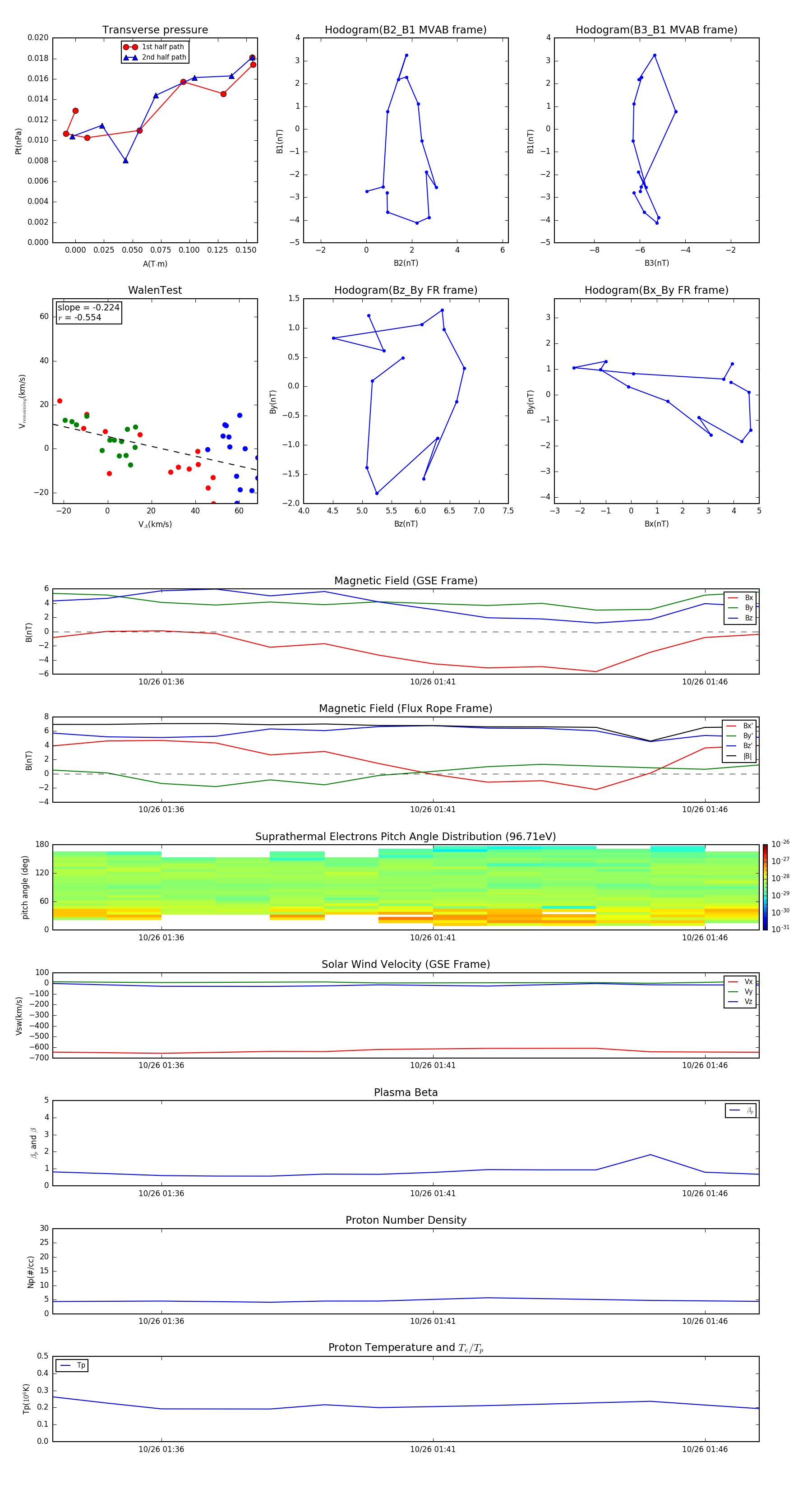Image resolution: width=812 pixels, height=1489 pixels.
Task: Click the "r = -0.554" correlation annotation
Action: 80,317
